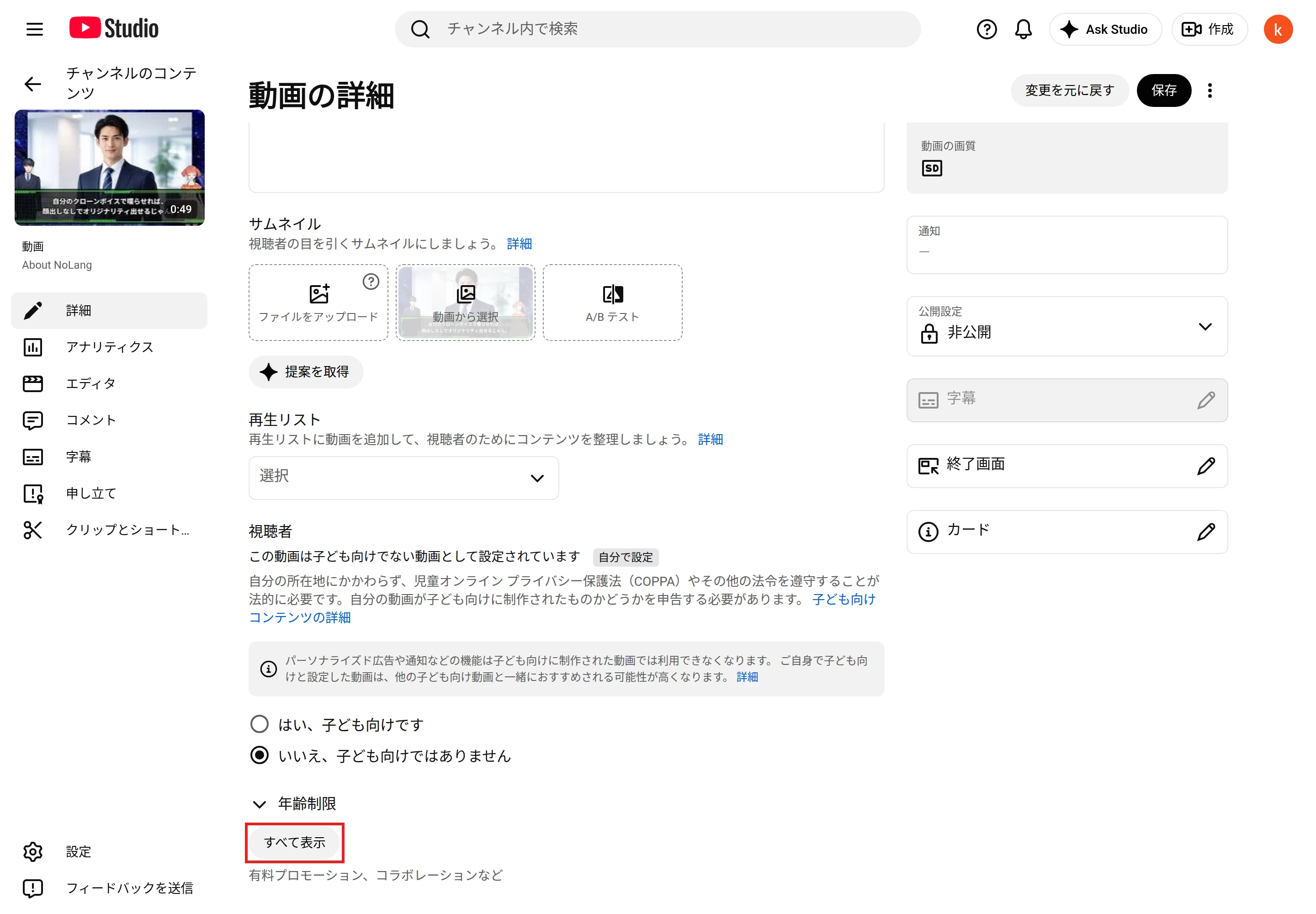Open the サムネイル 詳細 link
The height and width of the screenshot is (914, 1316).
[x=519, y=244]
